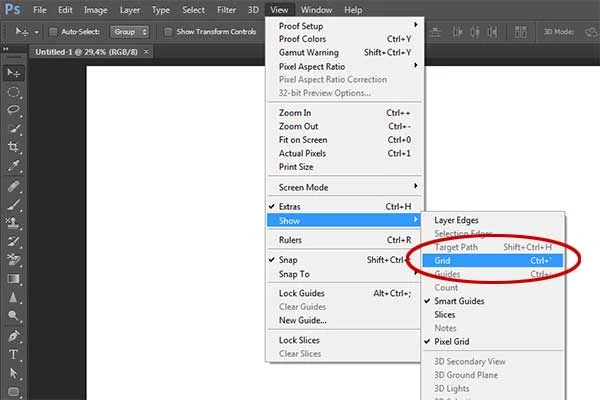Select the History Brush tool
This screenshot has height=400, width=600.
point(14,242)
